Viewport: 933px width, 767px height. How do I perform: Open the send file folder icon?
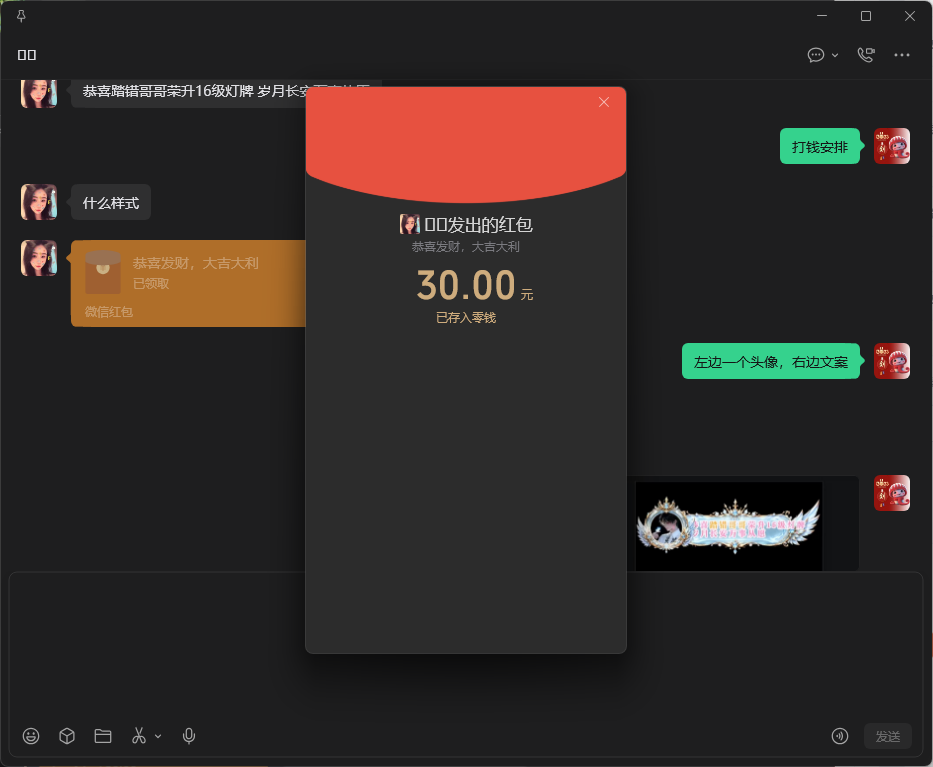click(x=103, y=736)
